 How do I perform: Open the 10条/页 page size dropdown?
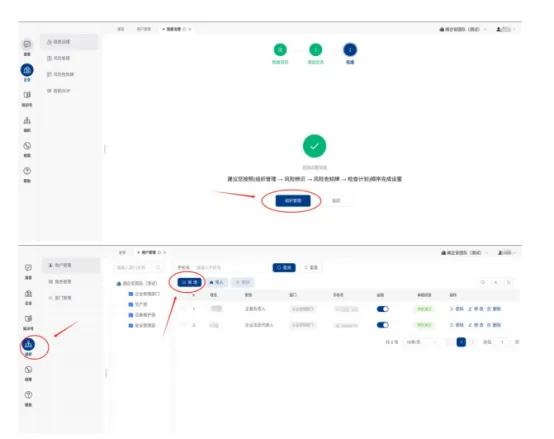(422, 342)
